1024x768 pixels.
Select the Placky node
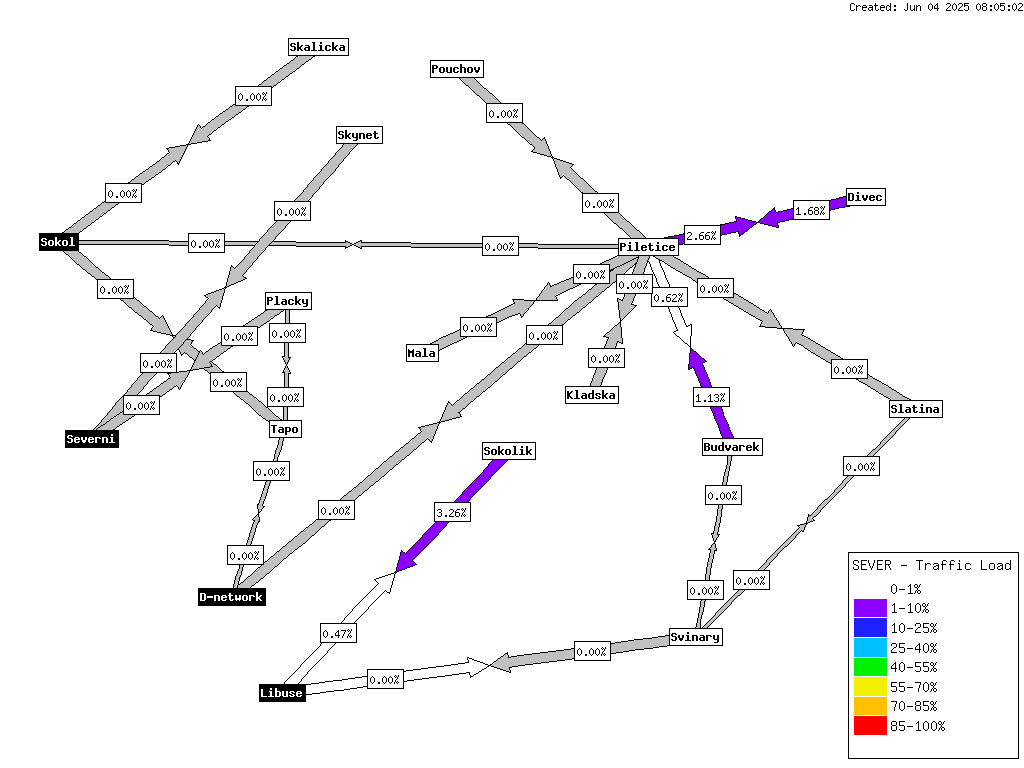click(288, 301)
